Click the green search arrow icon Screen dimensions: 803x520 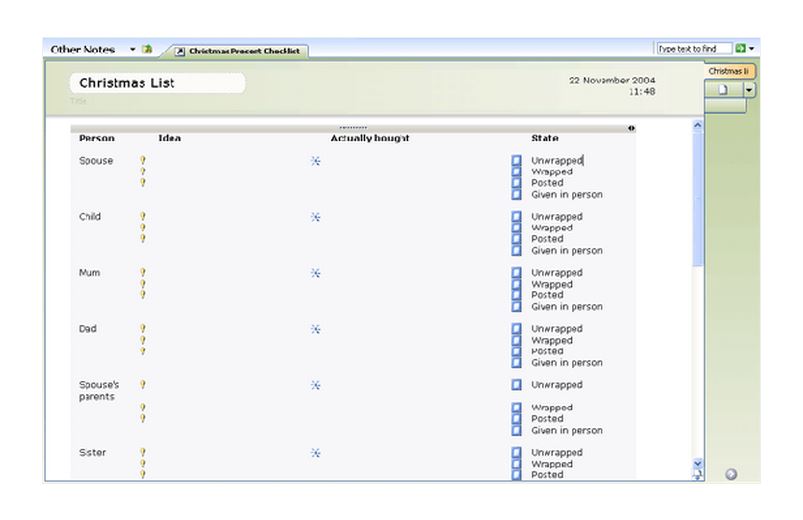coord(740,48)
